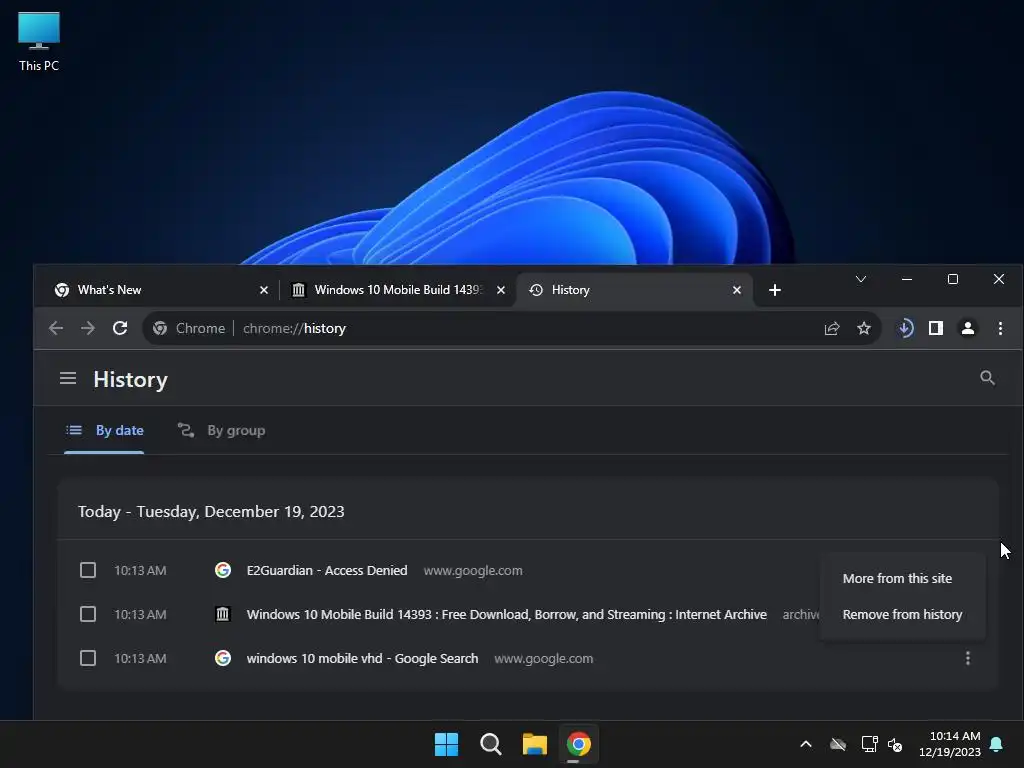This screenshot has height=768, width=1024.
Task: Go back with the back arrow
Action: [56, 328]
